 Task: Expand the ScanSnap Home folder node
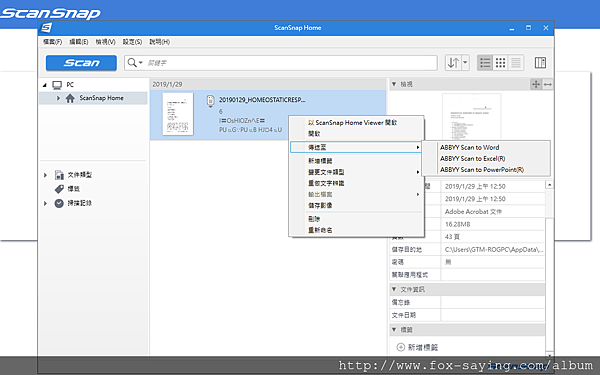point(58,98)
